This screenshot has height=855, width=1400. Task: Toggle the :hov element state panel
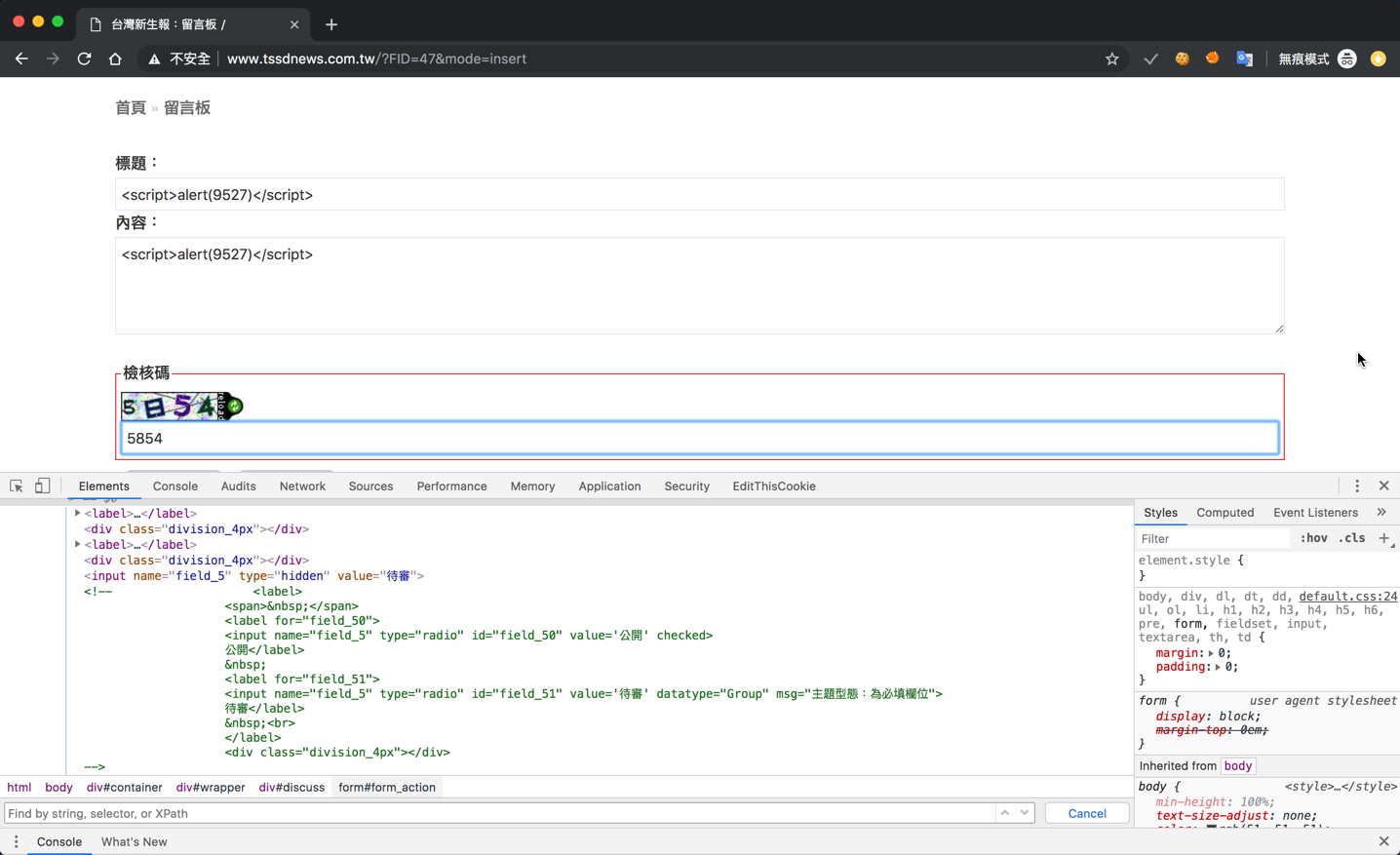click(1313, 538)
